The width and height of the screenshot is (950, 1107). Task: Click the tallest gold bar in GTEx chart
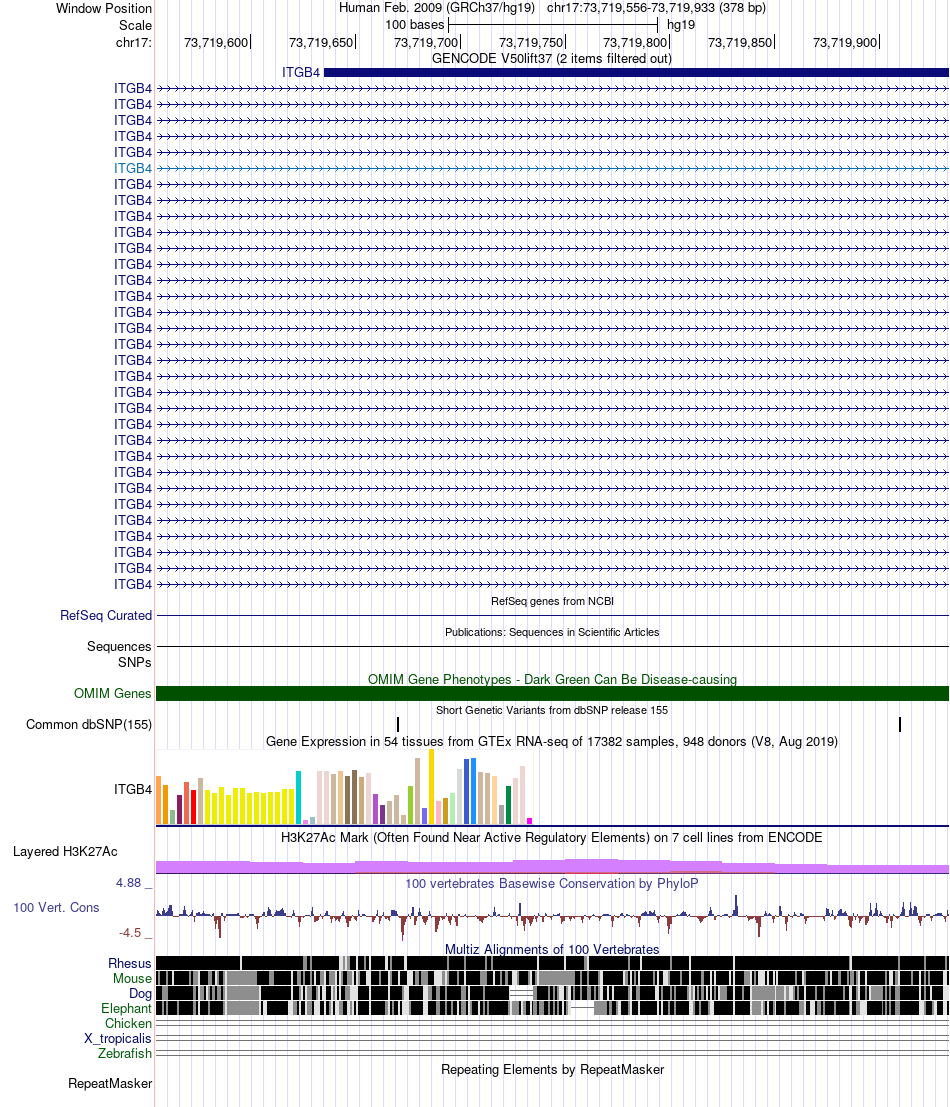tap(432, 786)
